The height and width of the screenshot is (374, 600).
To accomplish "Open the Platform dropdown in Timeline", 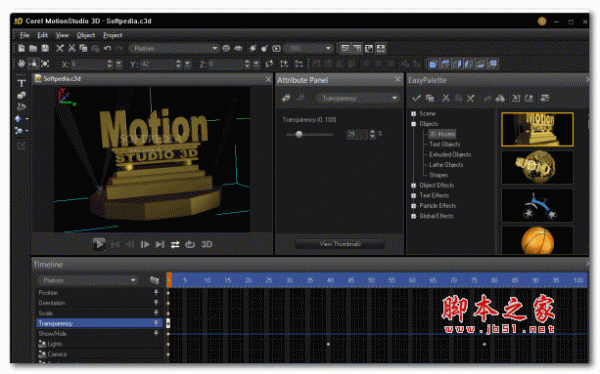I will pyautogui.click(x=87, y=280).
